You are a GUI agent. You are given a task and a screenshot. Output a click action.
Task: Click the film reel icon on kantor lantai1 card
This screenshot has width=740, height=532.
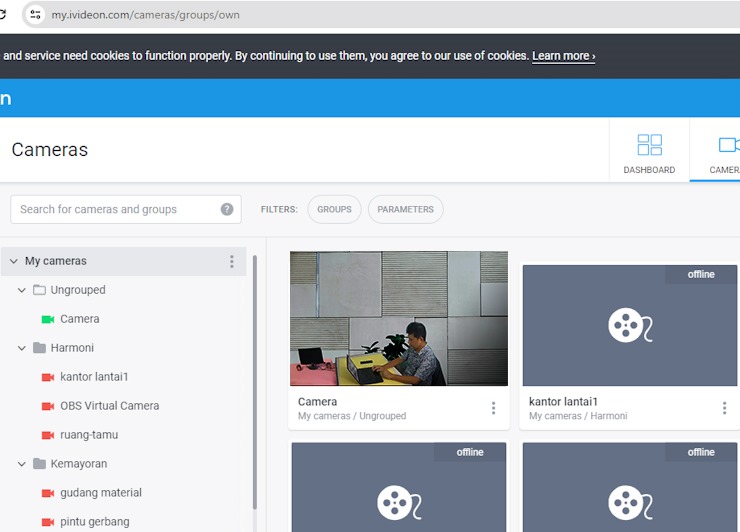click(630, 325)
